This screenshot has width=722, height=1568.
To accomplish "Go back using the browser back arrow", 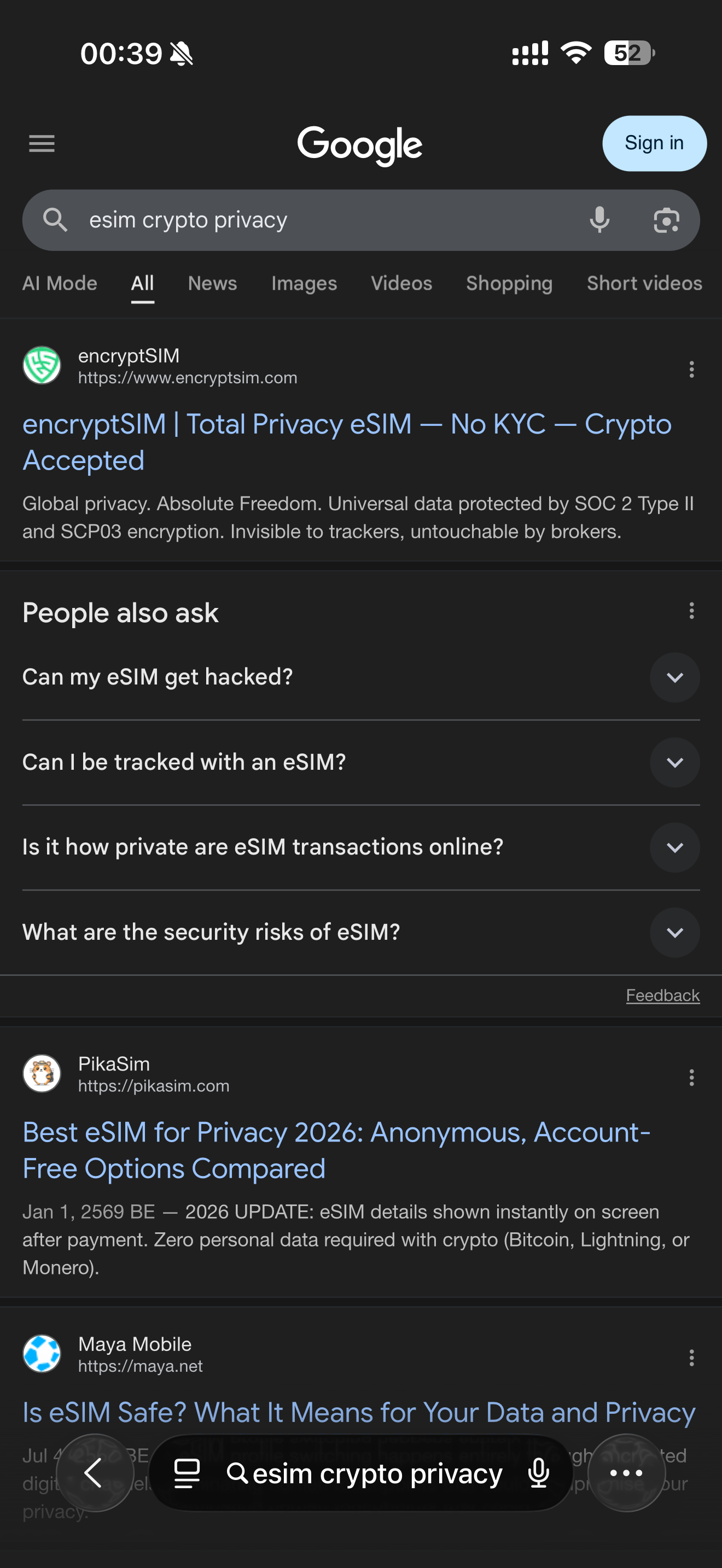I will [95, 1473].
